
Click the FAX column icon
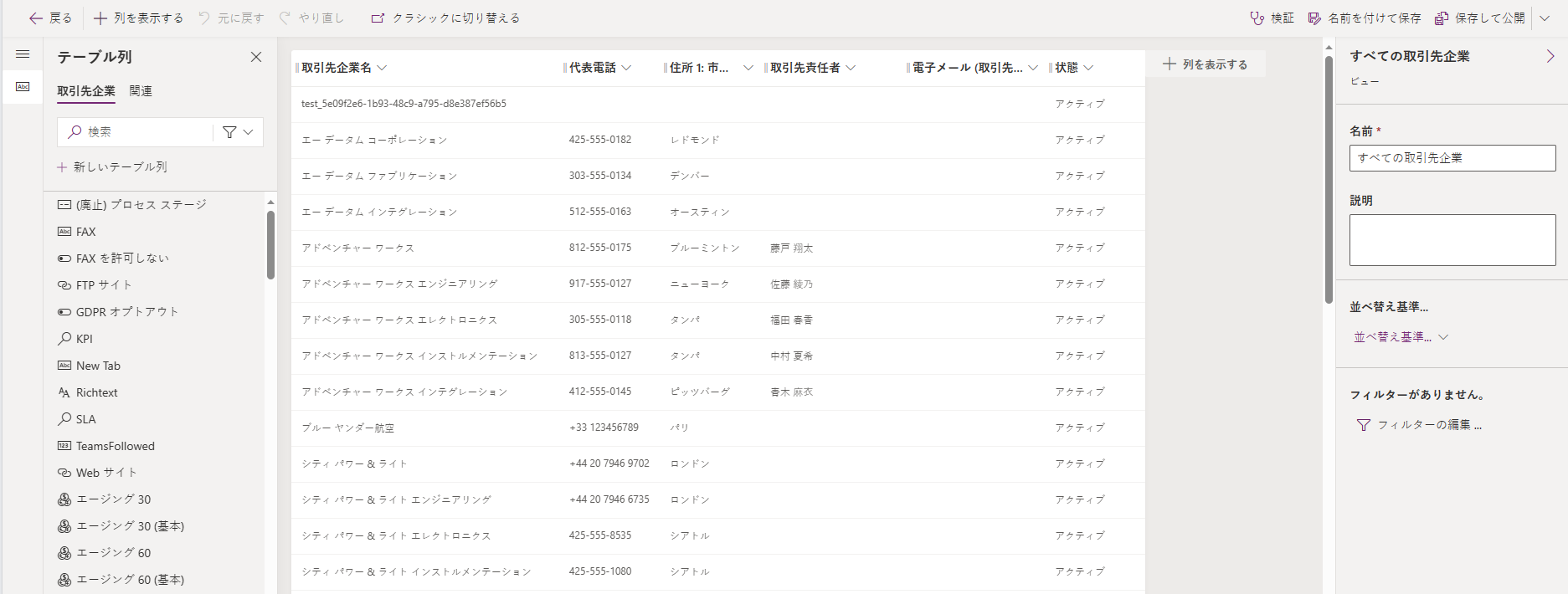coord(64,232)
